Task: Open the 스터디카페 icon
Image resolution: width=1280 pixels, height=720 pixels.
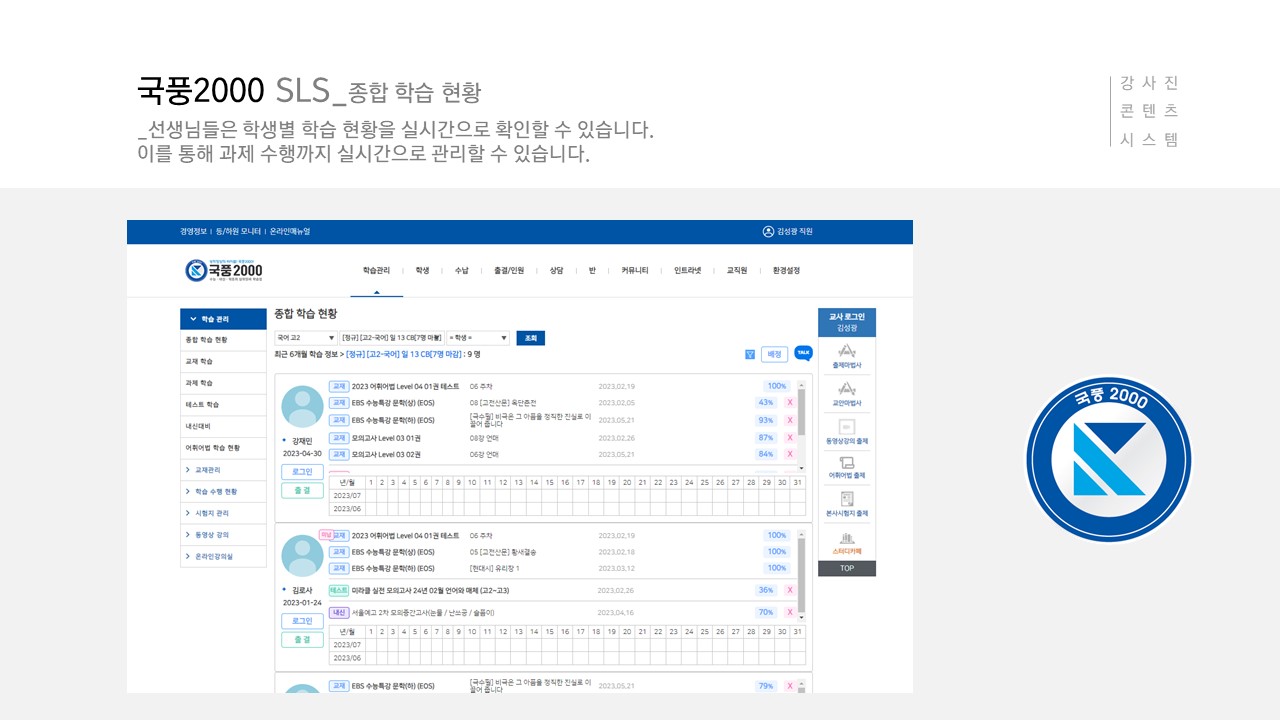Action: (x=846, y=542)
